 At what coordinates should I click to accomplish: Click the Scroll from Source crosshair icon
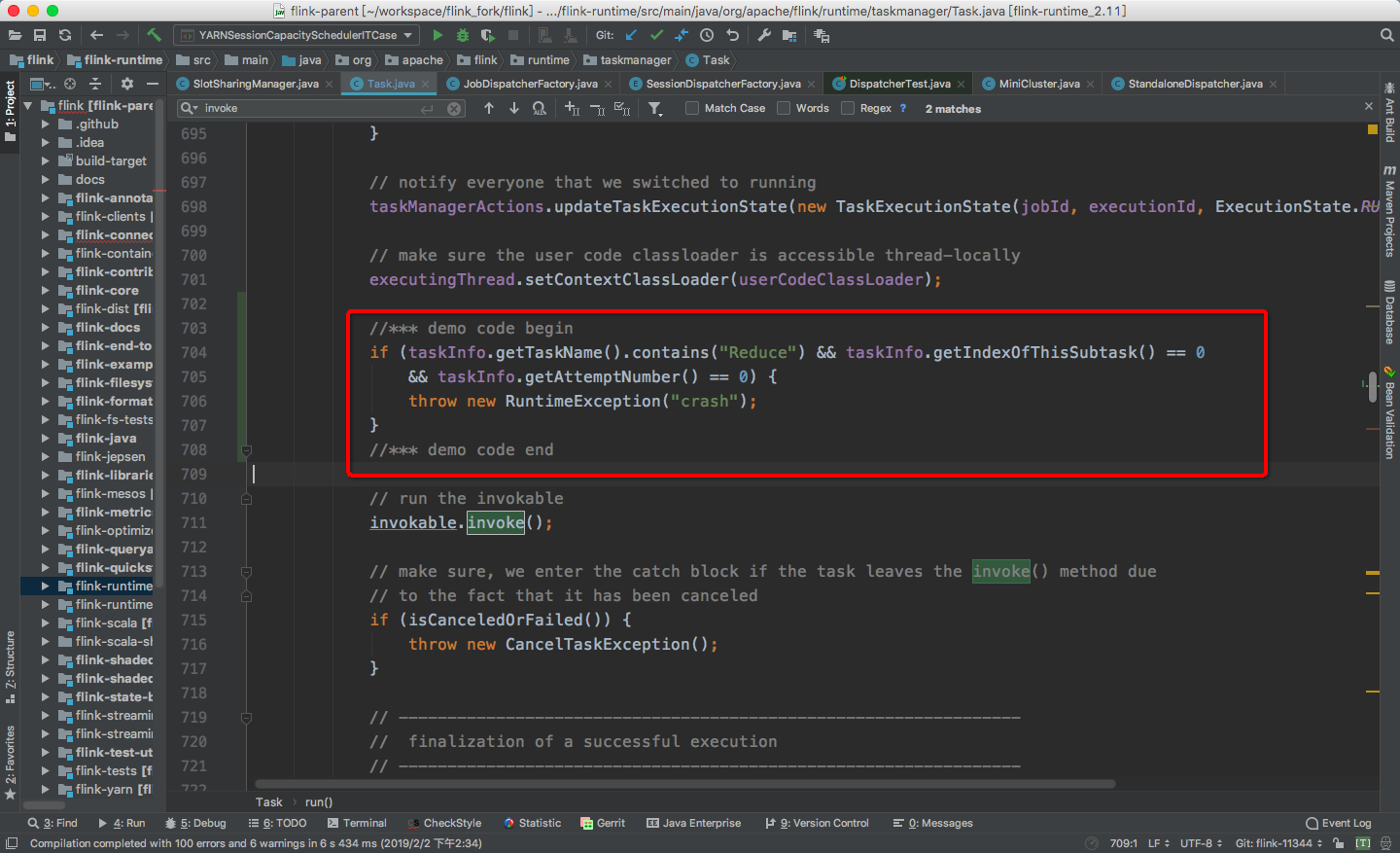tap(70, 84)
